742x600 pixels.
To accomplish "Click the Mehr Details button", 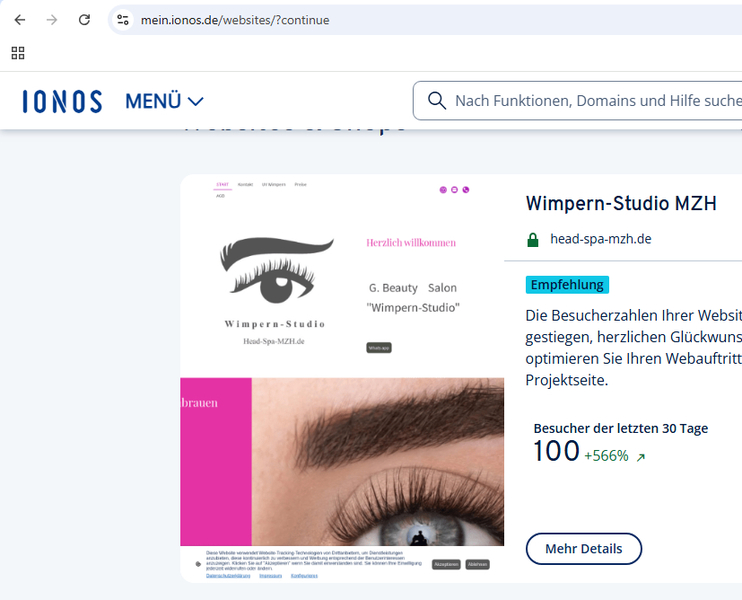I will click(x=583, y=548).
